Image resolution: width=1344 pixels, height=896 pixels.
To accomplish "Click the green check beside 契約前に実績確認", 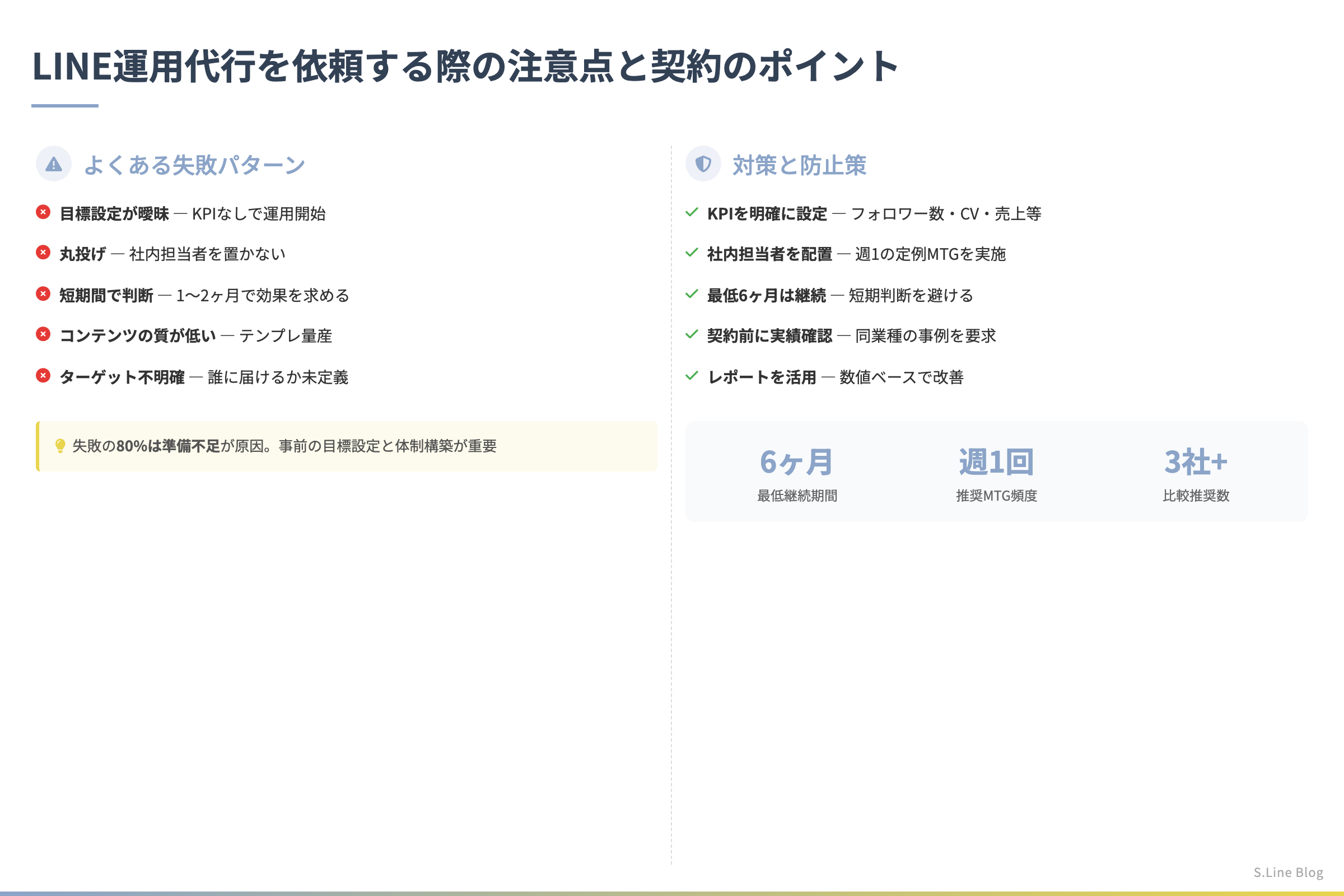I will coord(692,334).
